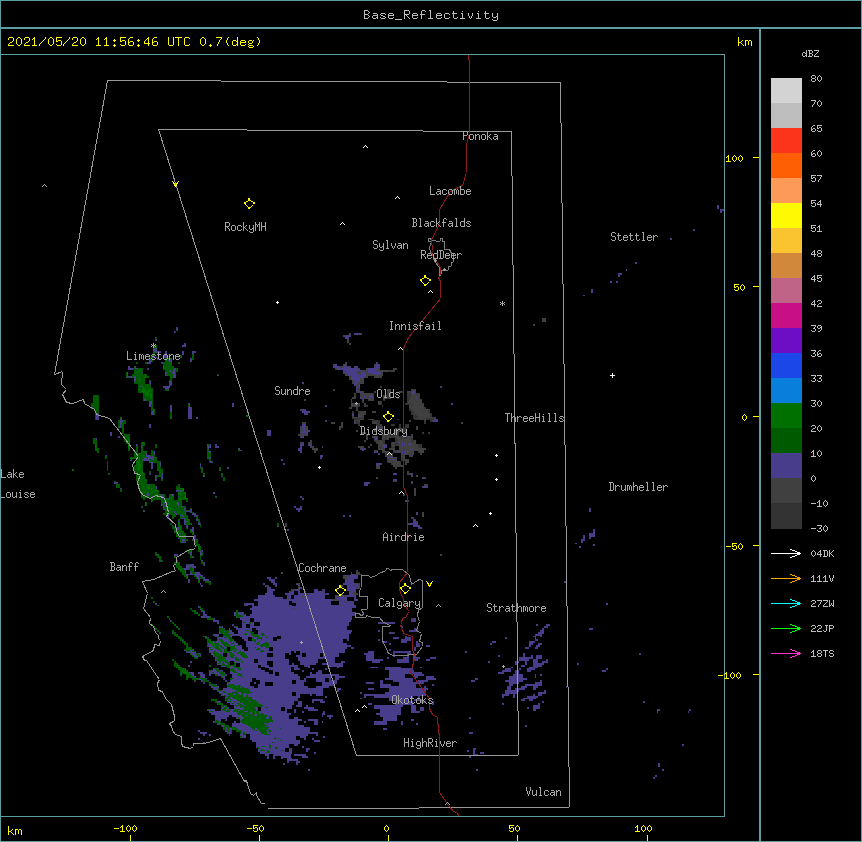Click the 04DK legend text
This screenshot has width=862, height=842.
pos(822,553)
